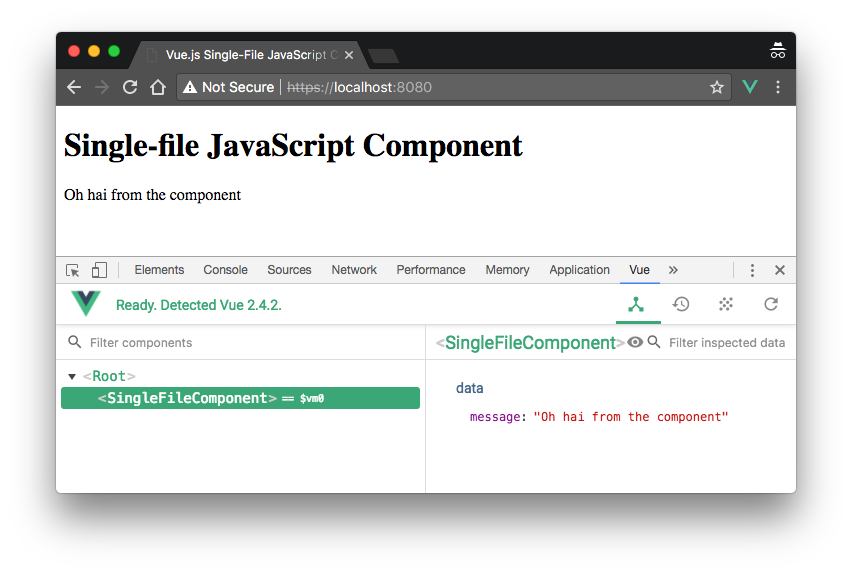This screenshot has width=852, height=573.
Task: Click the Filter inspected data field
Action: pos(726,343)
